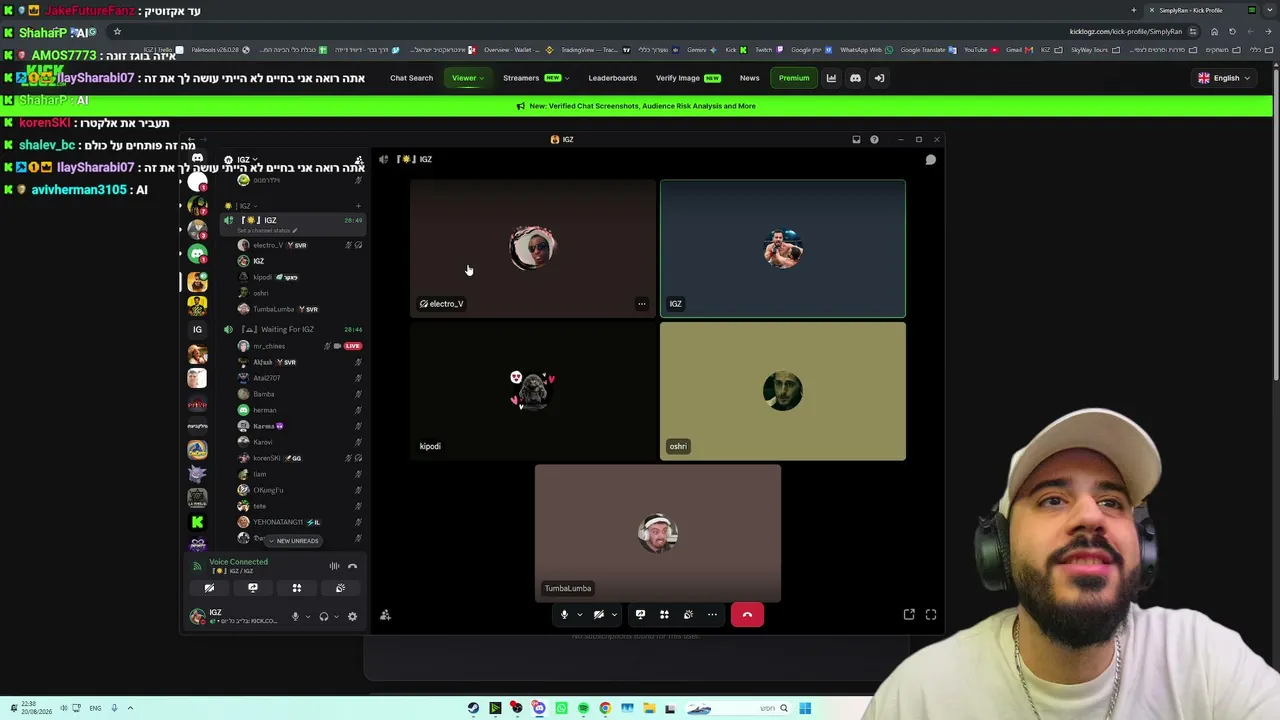Open the News page
1280x720 pixels.
pos(749,78)
